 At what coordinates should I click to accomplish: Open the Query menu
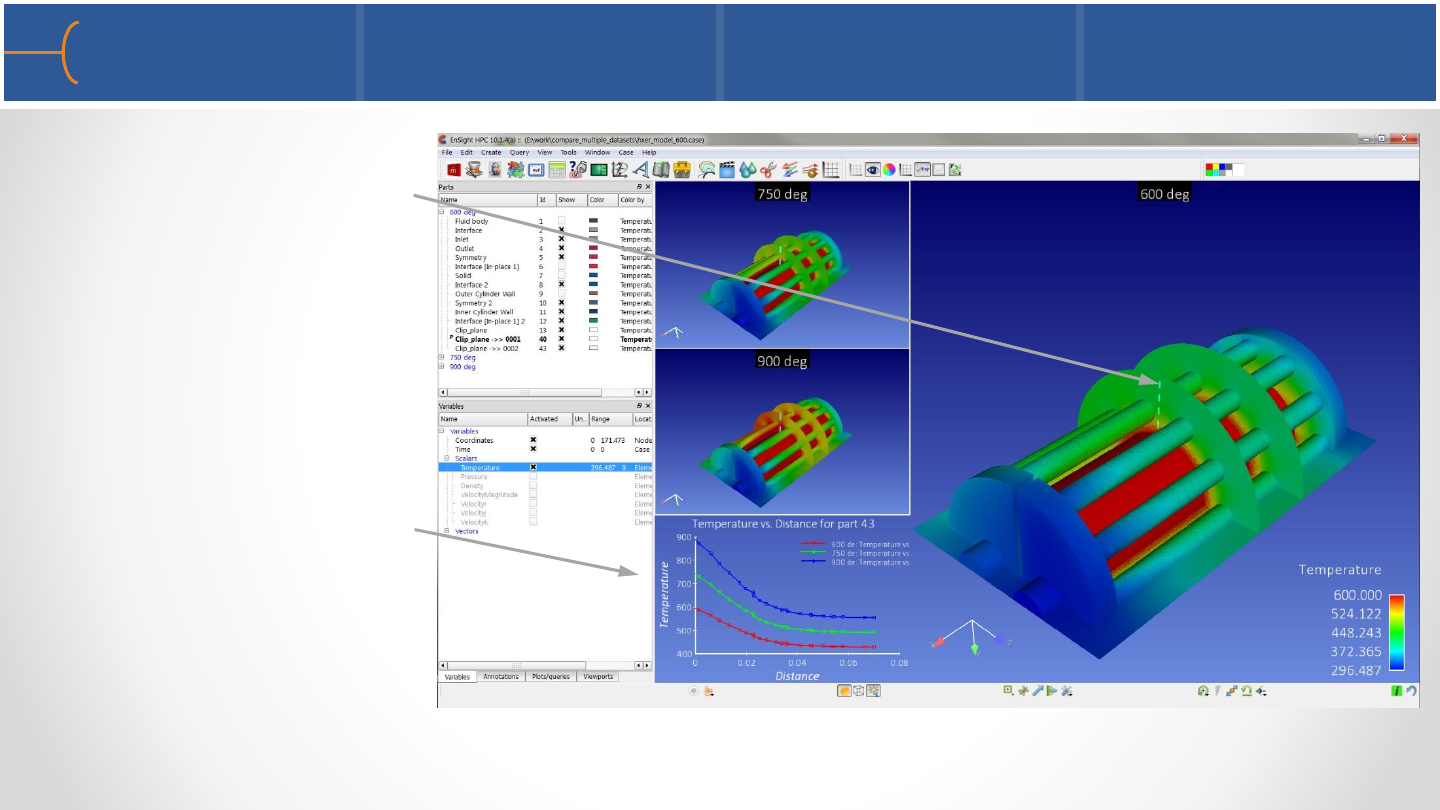(x=519, y=152)
